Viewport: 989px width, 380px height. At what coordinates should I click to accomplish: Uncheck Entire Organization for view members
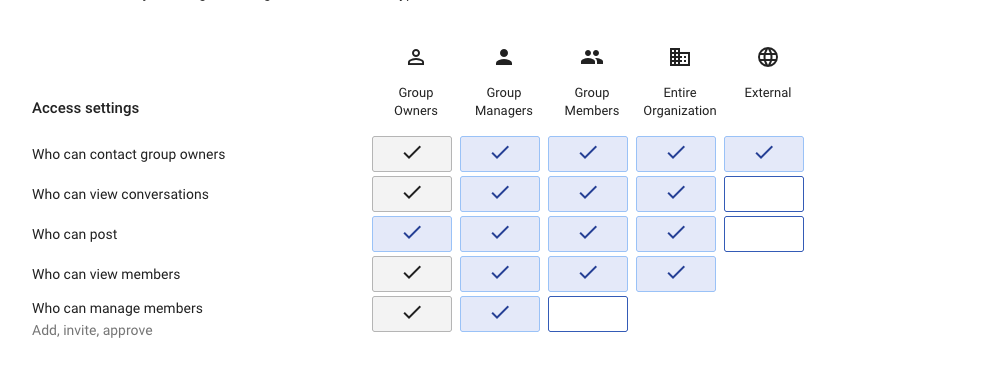point(676,274)
